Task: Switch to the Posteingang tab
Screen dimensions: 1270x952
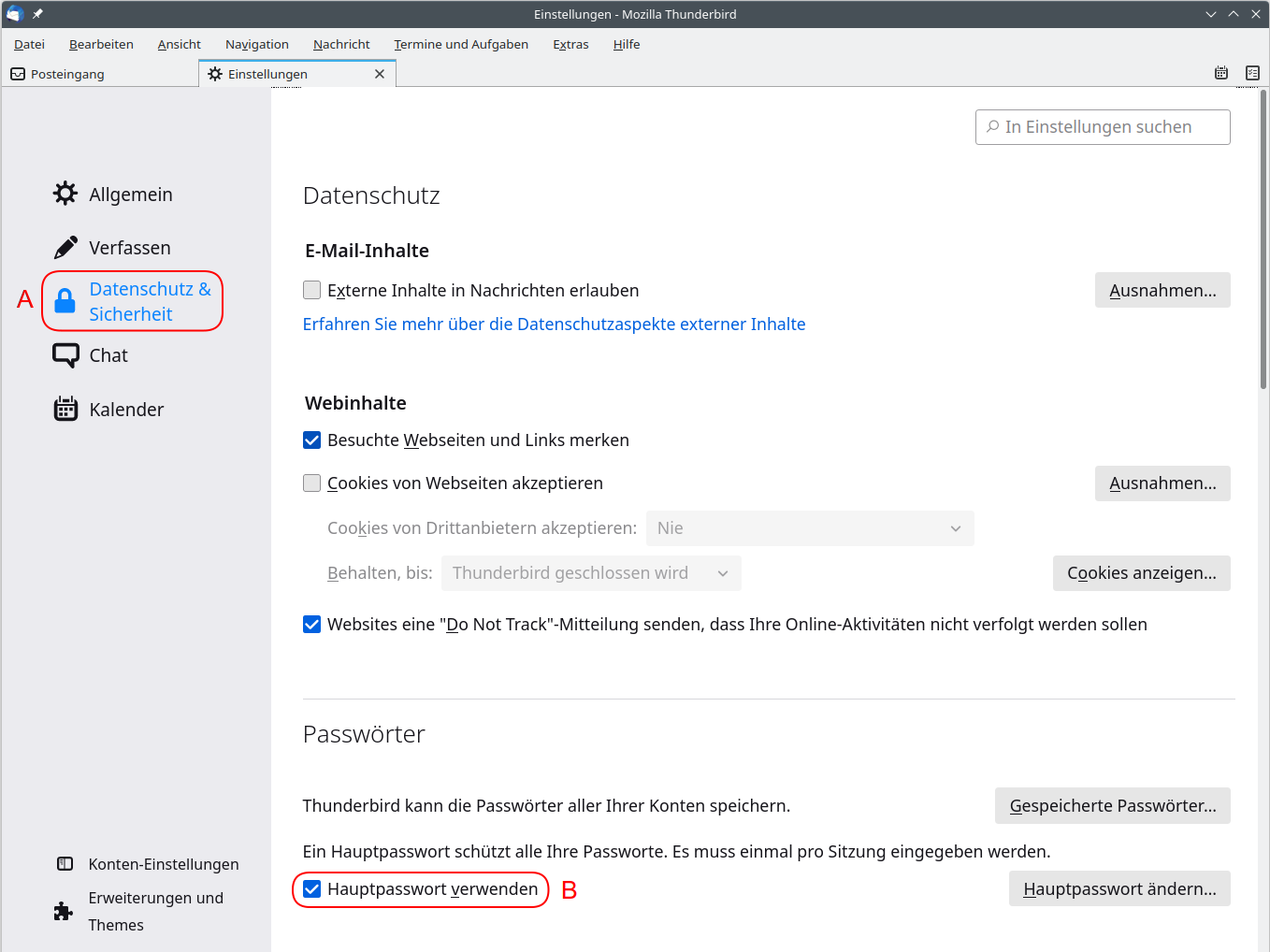Action: point(100,74)
